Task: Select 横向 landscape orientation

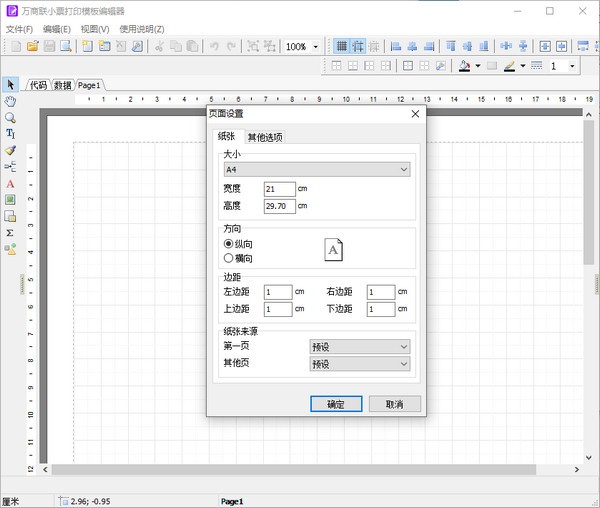Action: coord(229,258)
